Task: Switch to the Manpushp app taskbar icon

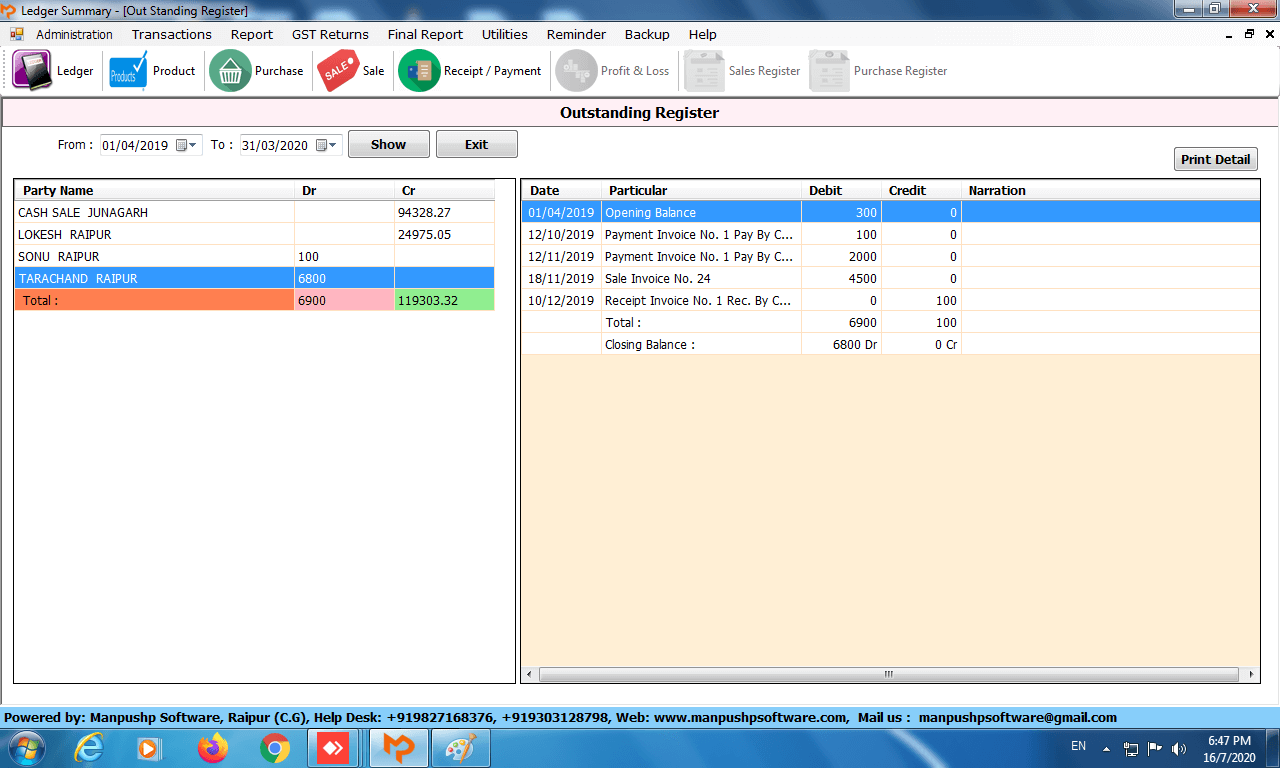Action: 399,748
